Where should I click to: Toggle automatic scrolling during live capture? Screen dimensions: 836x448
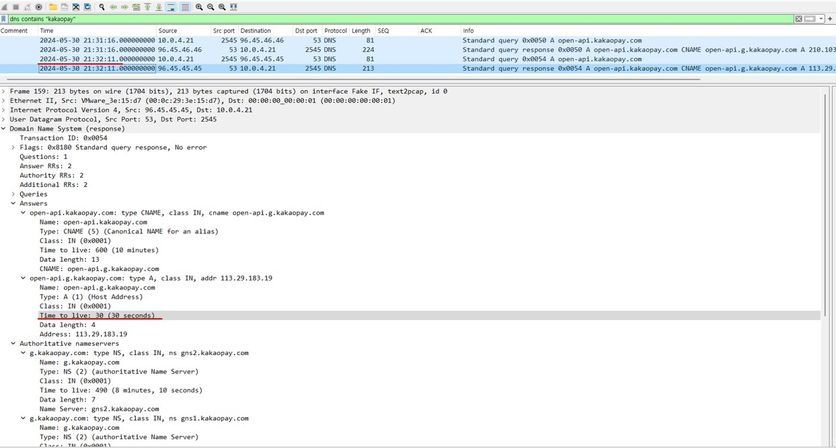coord(171,7)
